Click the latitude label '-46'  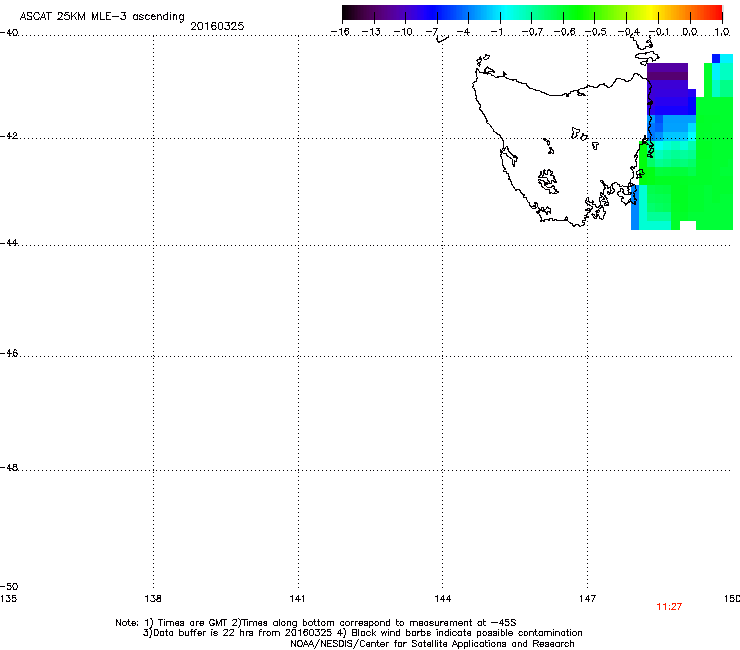point(9,353)
